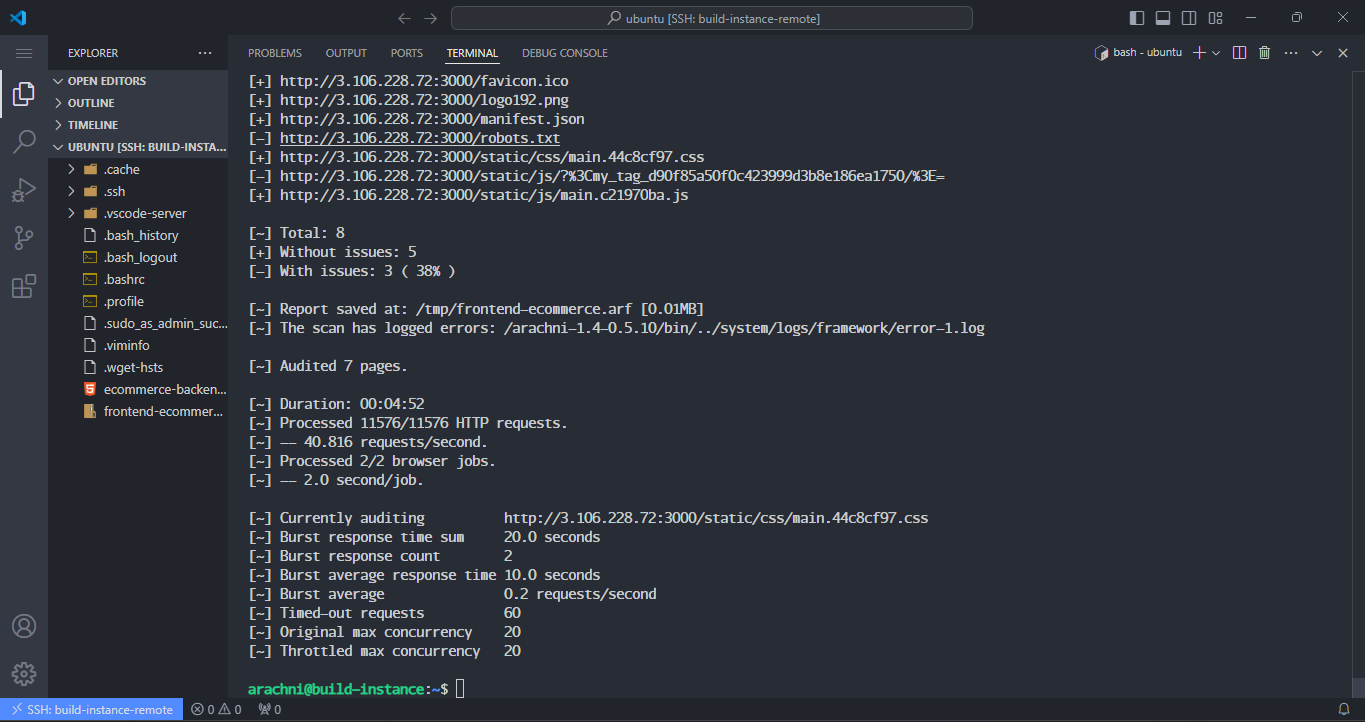Expand the Timeline section

(138, 125)
